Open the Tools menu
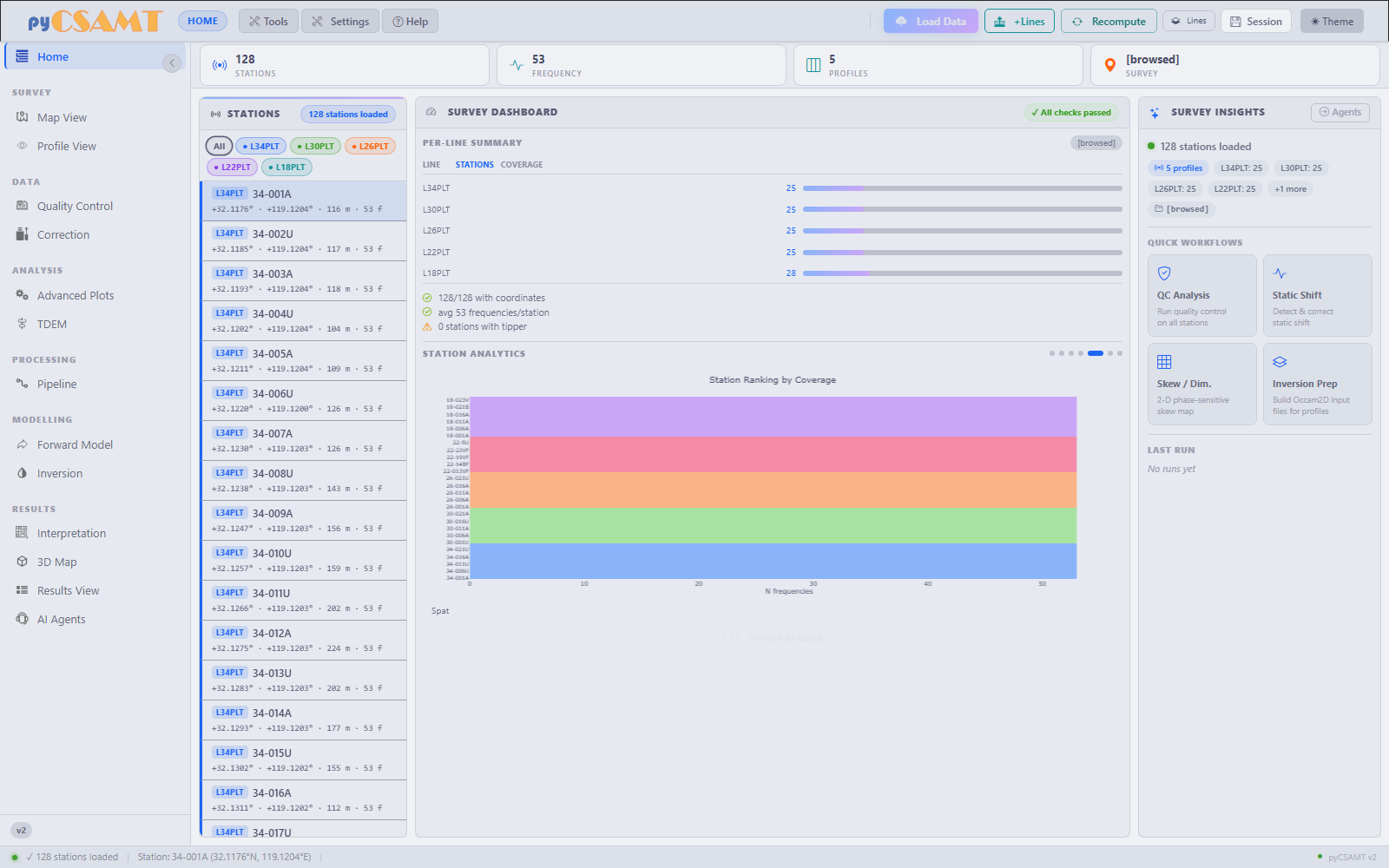This screenshot has width=1389, height=868. coord(268,21)
